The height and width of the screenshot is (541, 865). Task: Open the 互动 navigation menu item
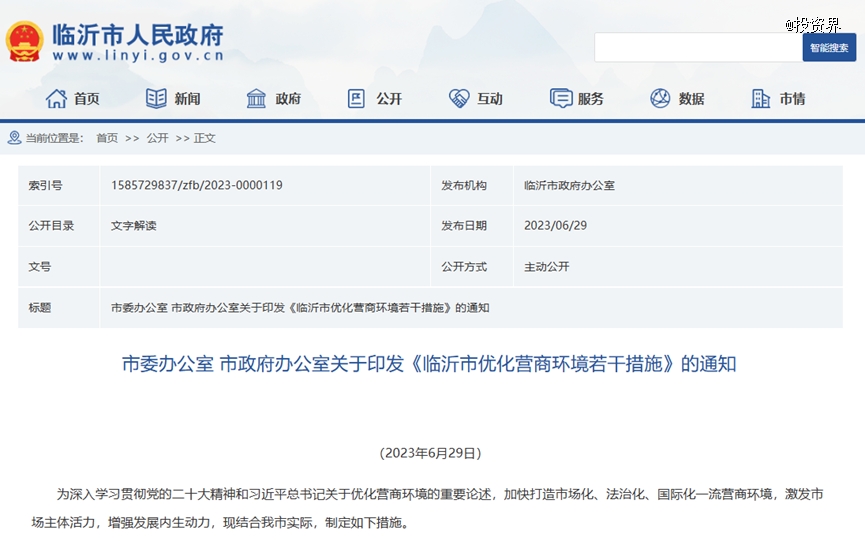pos(490,99)
